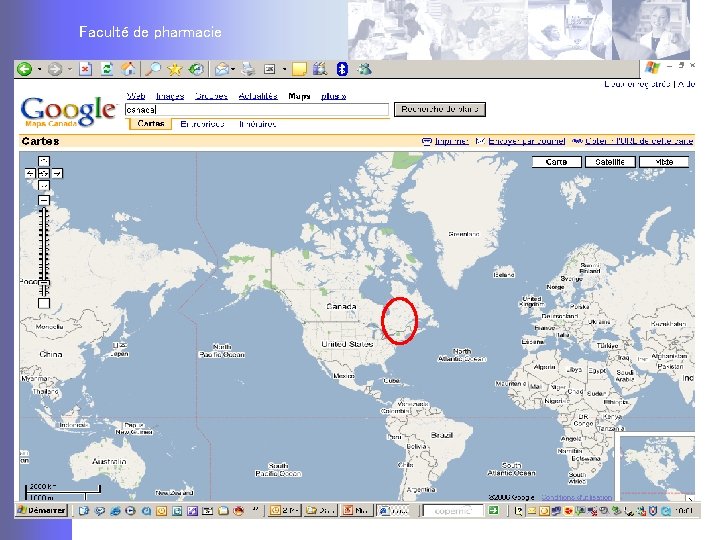
Task: Click the search field containing canada
Action: click(x=257, y=109)
